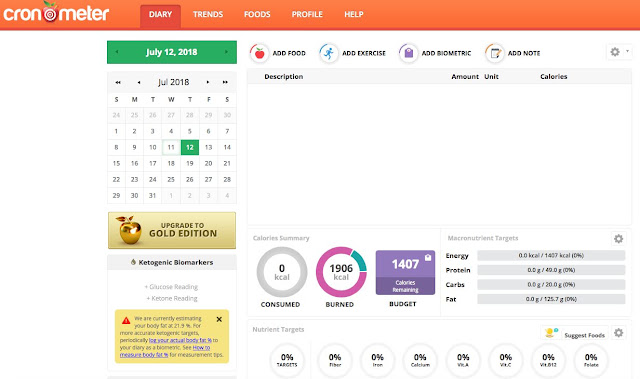This screenshot has width=640, height=379.
Task: Click the Jul 2018 month label
Action: point(174,82)
